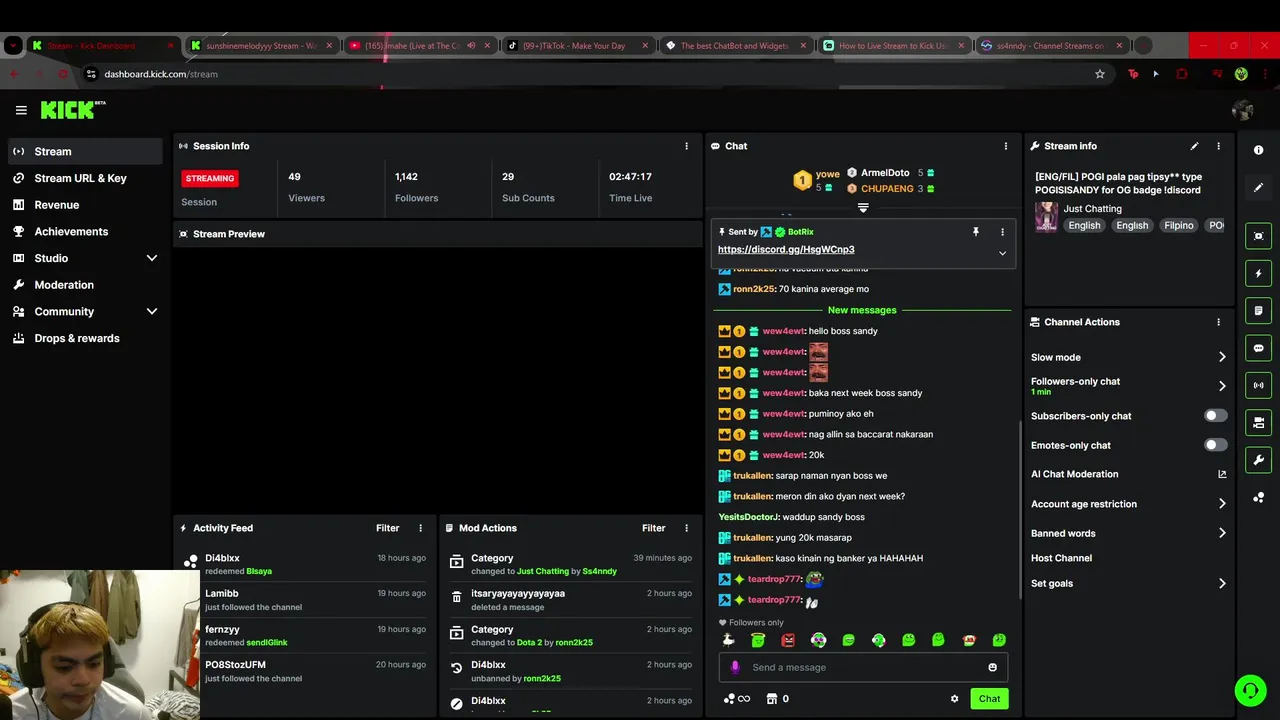This screenshot has width=1280, height=720.
Task: Expand the pinned message chevron
Action: [1002, 253]
